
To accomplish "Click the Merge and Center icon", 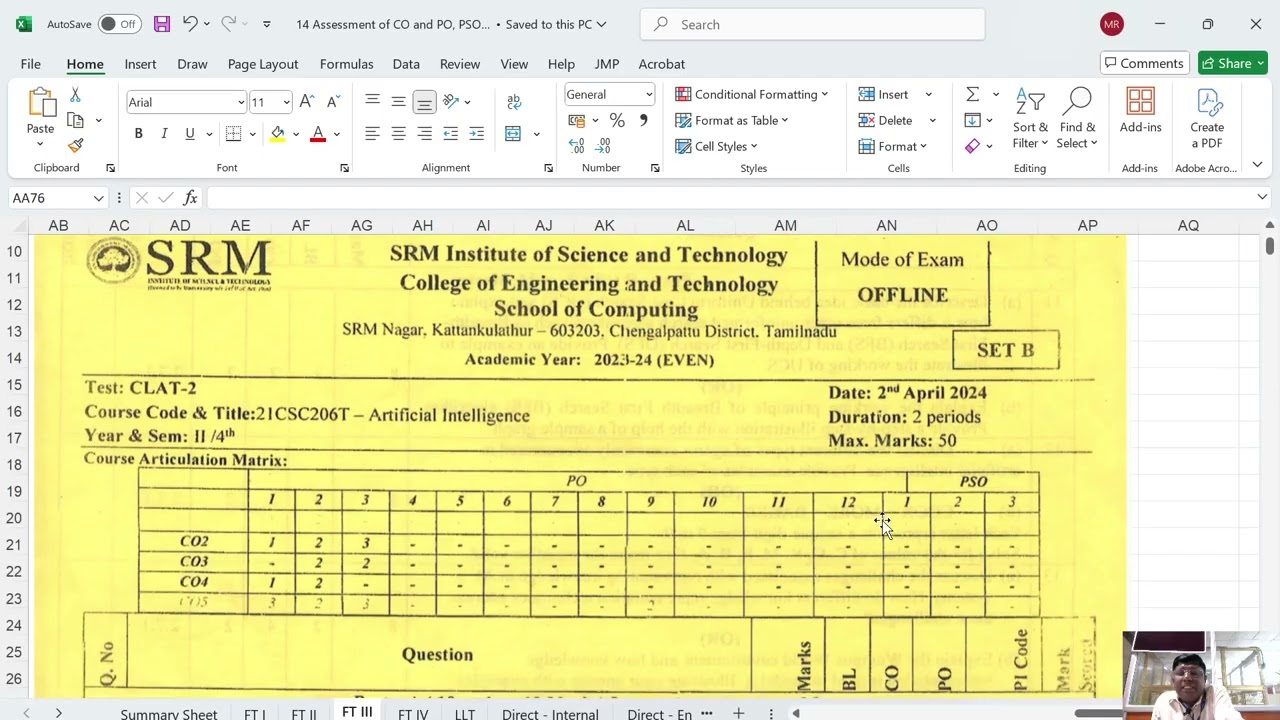I will (513, 134).
